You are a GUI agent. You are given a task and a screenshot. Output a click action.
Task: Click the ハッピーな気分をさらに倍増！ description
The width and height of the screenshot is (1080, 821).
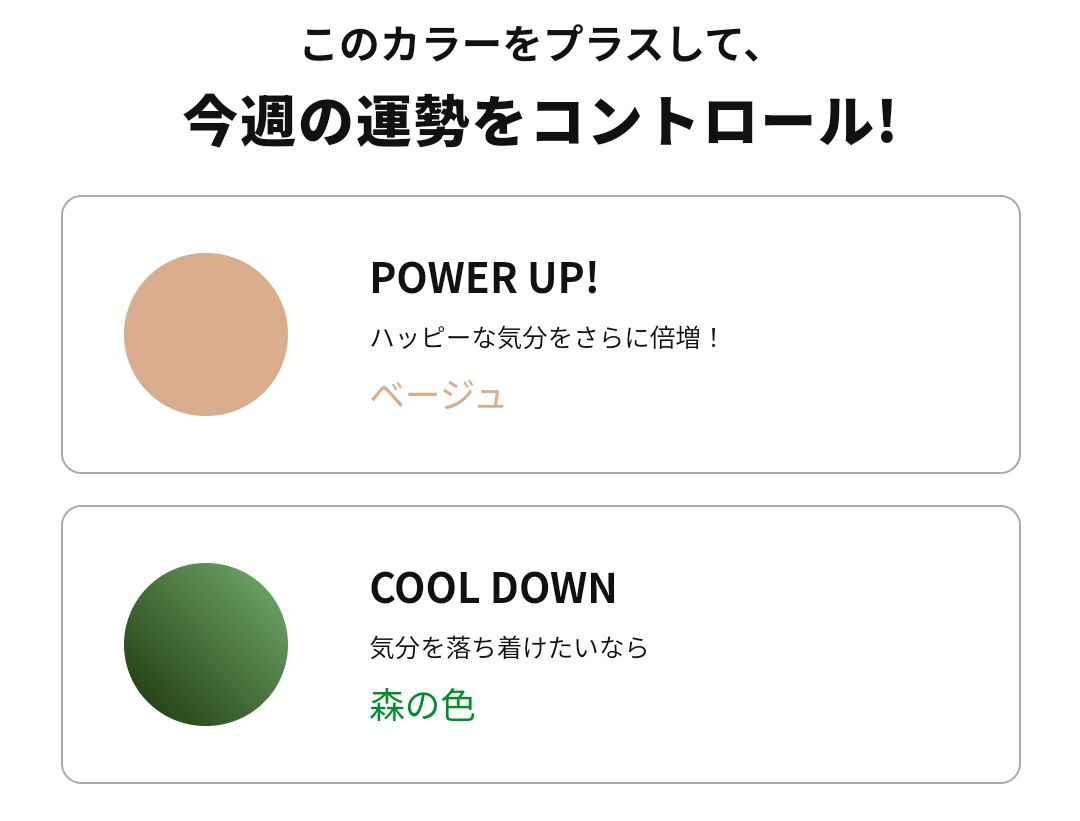click(545, 338)
